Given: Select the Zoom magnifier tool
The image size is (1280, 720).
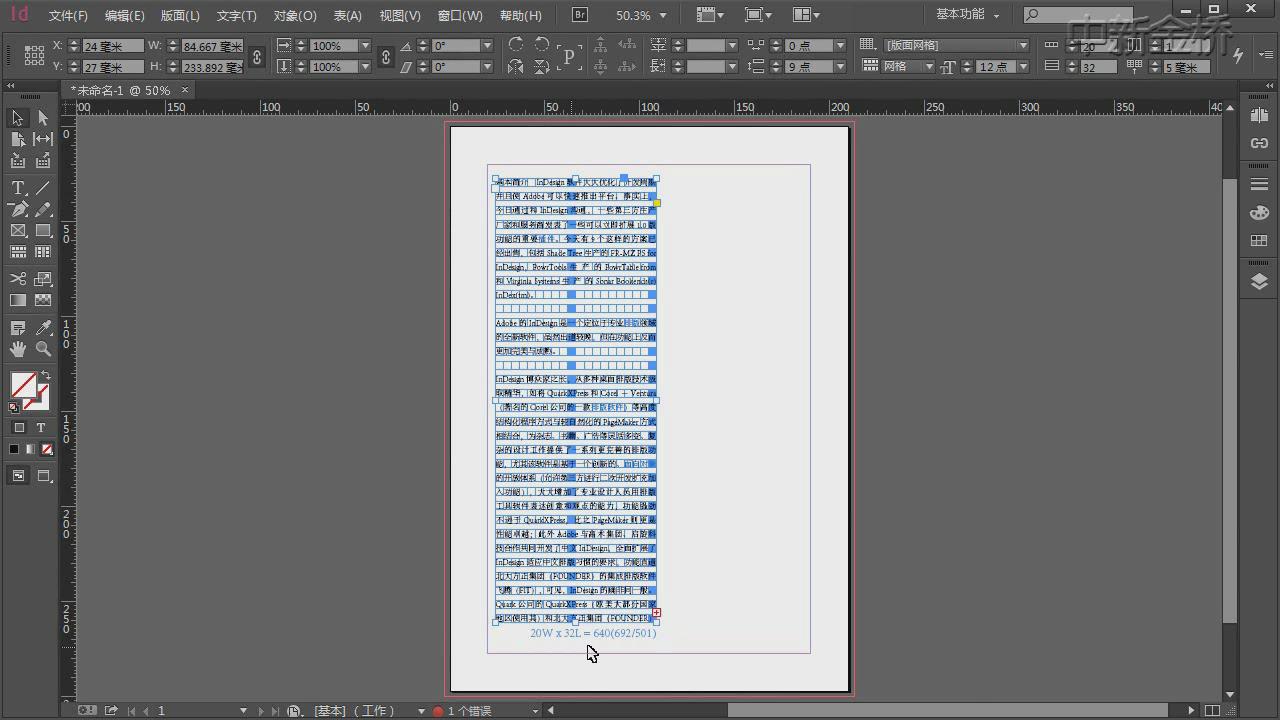Looking at the screenshot, I should click(x=43, y=349).
